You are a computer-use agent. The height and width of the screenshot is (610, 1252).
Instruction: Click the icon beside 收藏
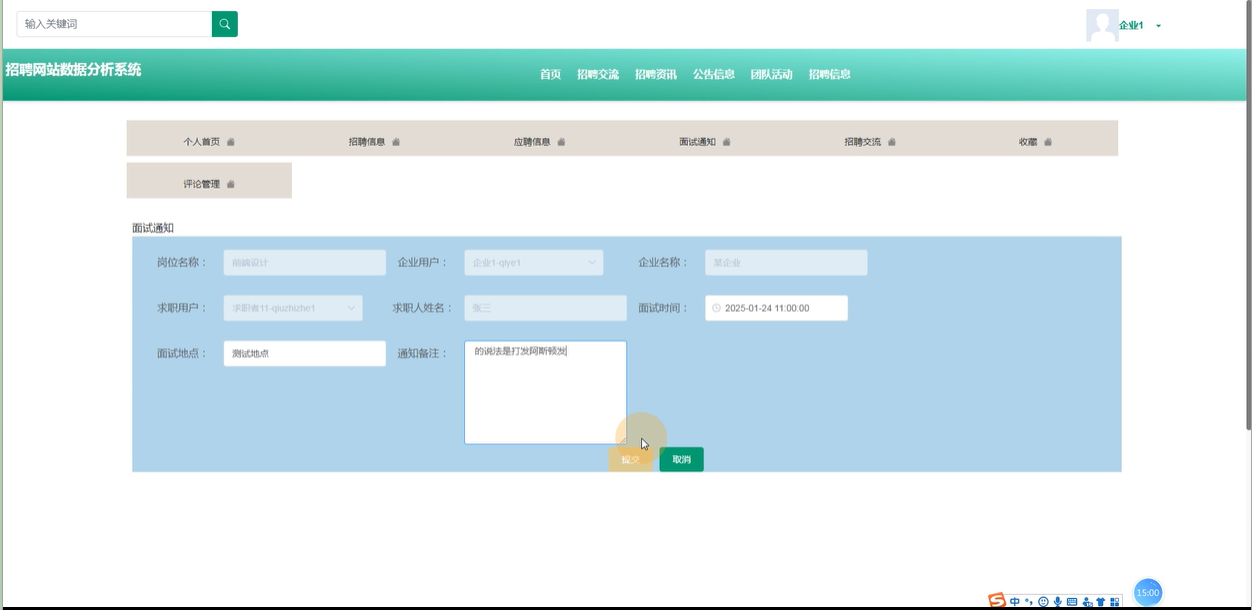[1048, 142]
